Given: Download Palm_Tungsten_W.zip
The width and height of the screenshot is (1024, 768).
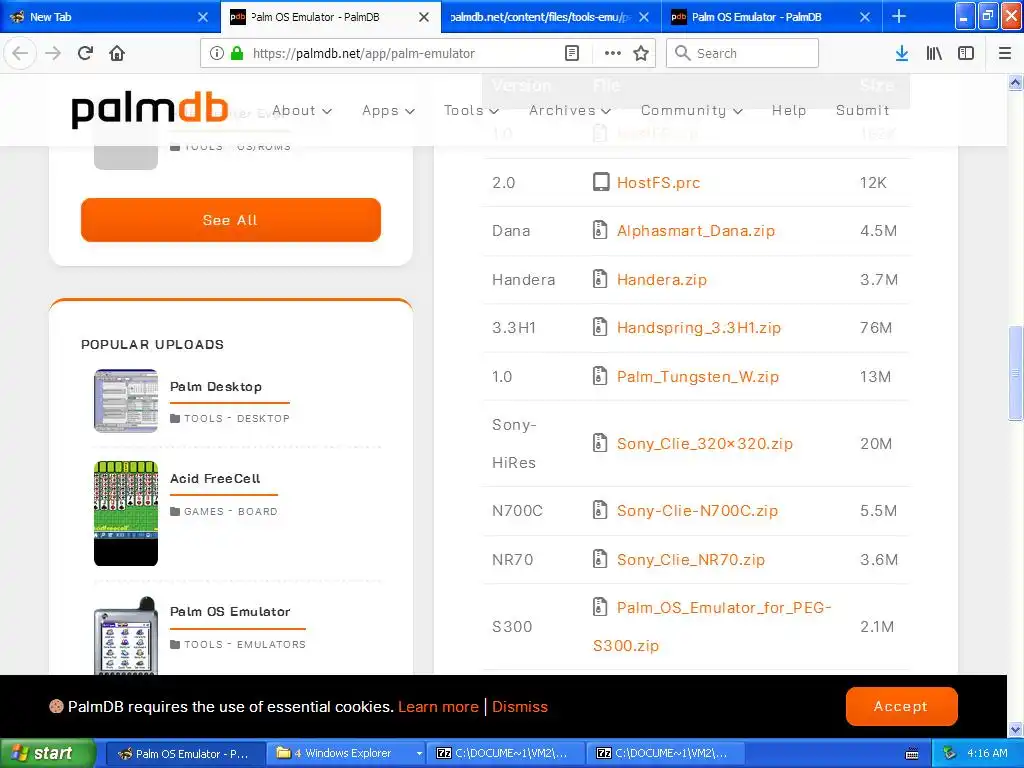Looking at the screenshot, I should (x=697, y=377).
